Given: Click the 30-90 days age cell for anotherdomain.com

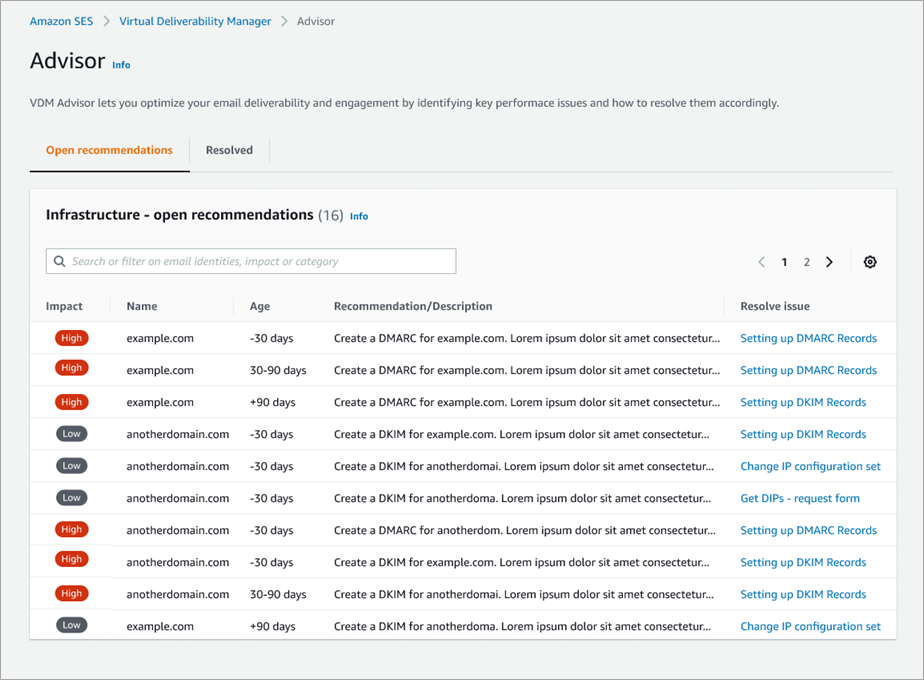Looking at the screenshot, I should (278, 595).
